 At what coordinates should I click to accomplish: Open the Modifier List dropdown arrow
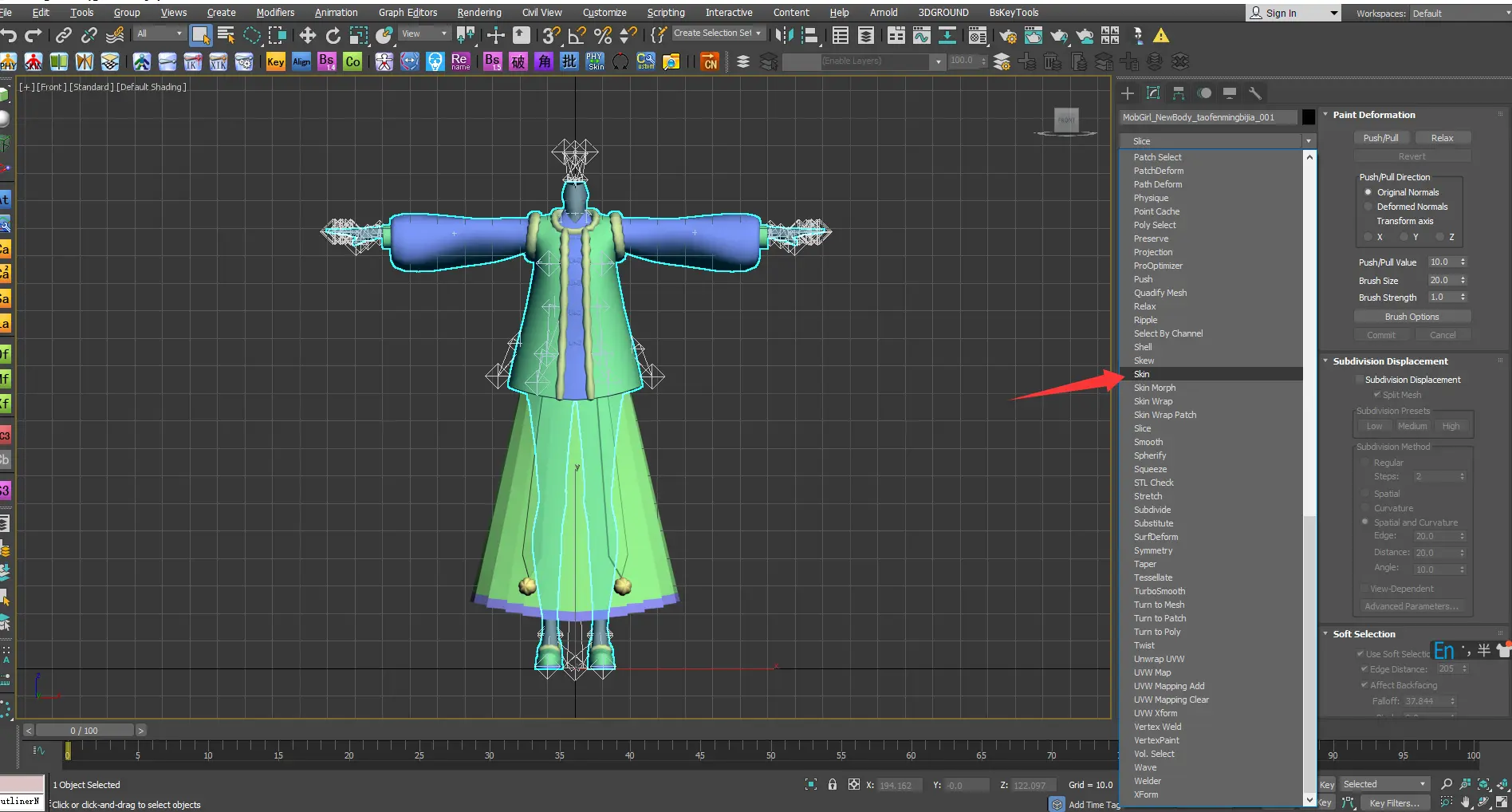[1308, 141]
